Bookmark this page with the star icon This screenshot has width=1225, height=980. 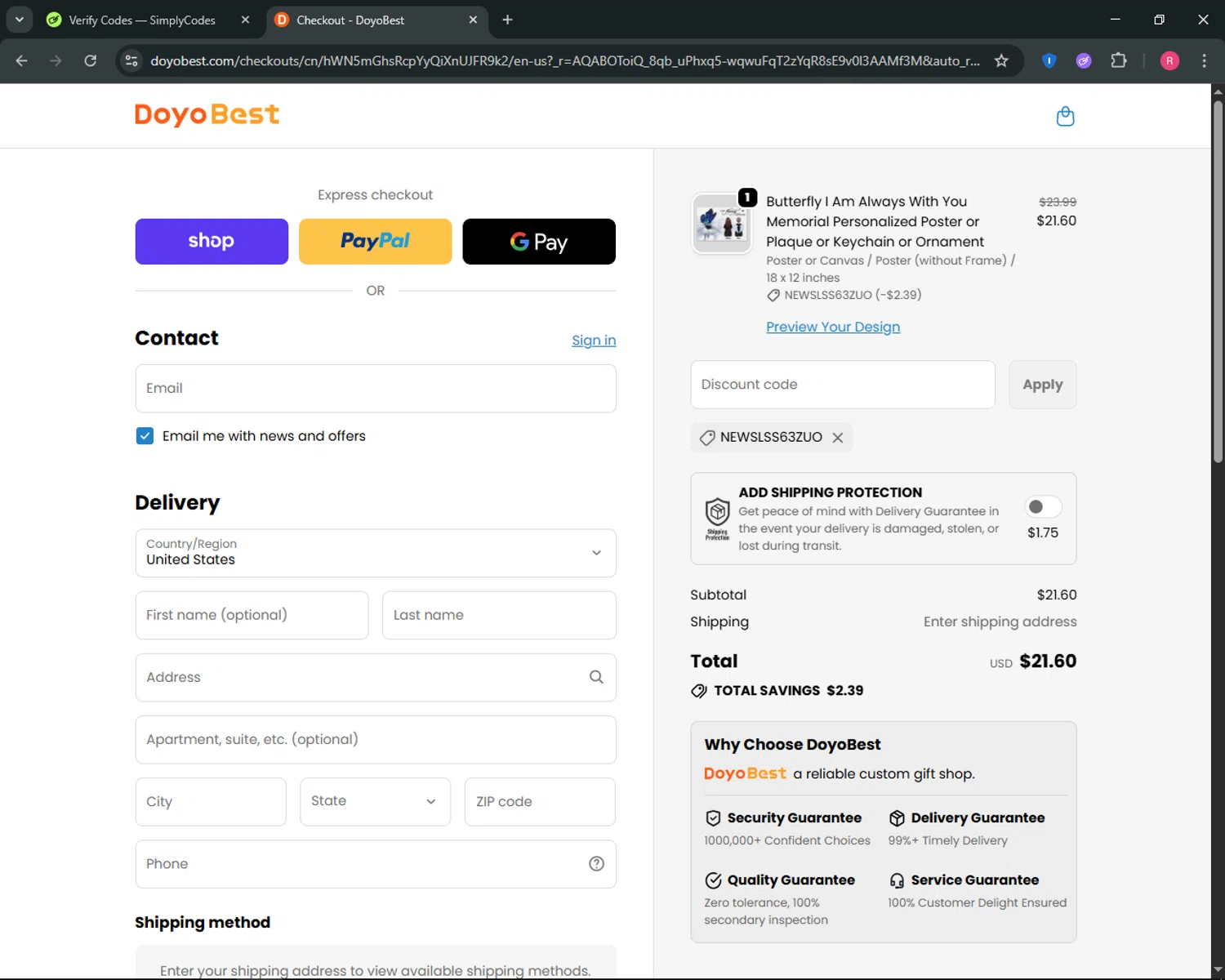[x=1001, y=60]
